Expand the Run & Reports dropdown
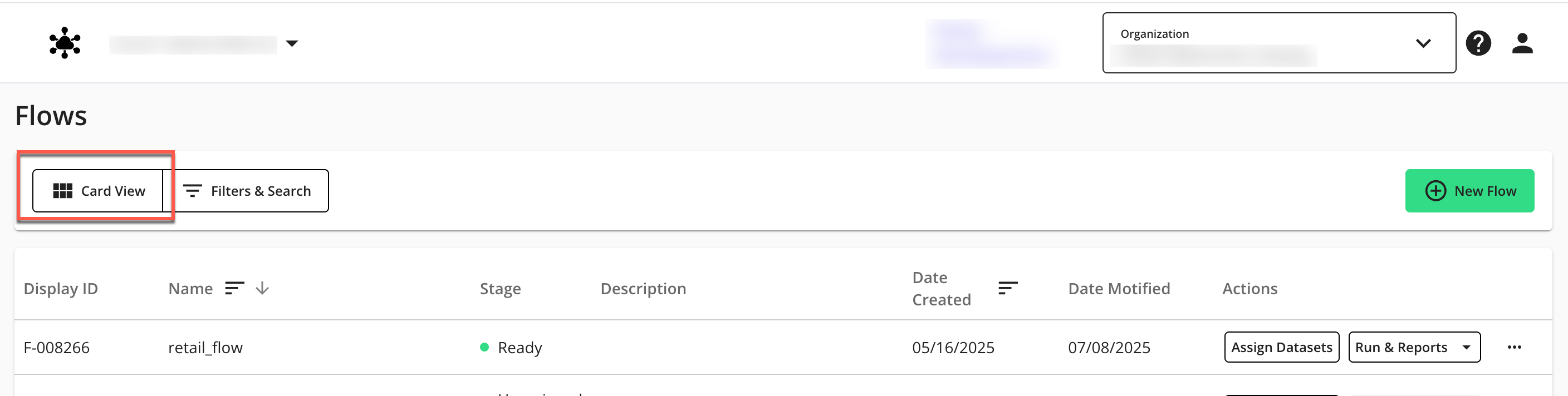The height and width of the screenshot is (396, 1568). point(1466,346)
